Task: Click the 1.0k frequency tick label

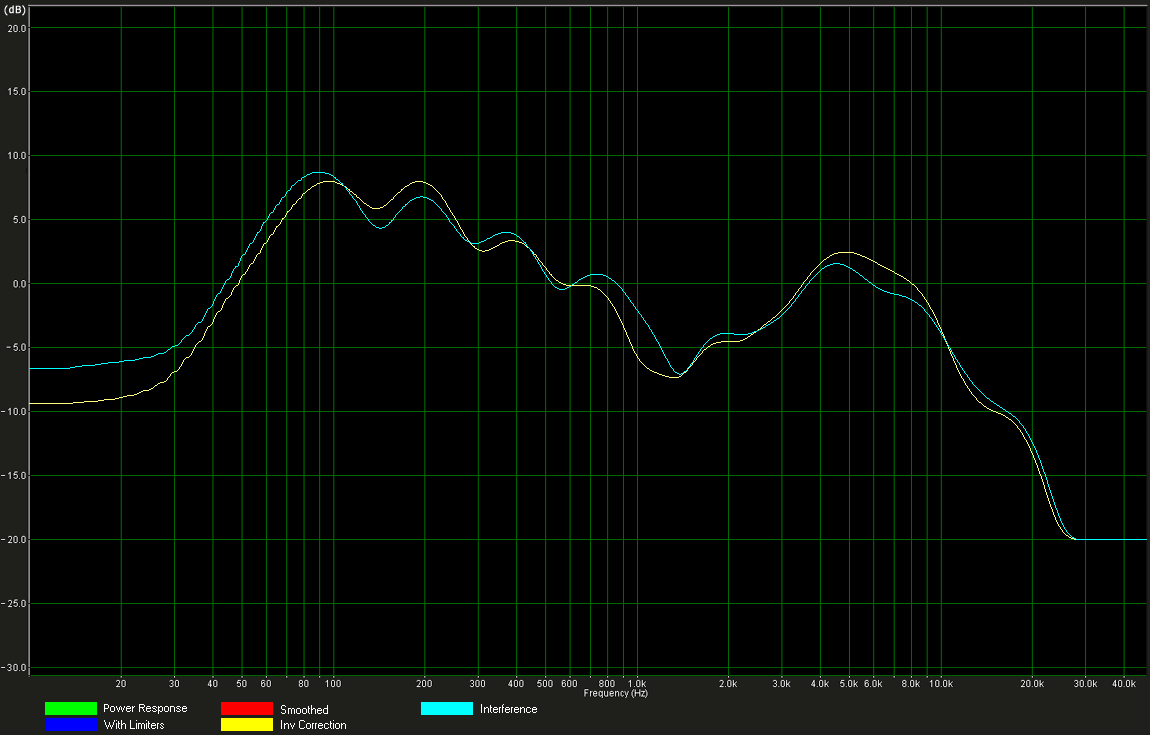Action: (637, 684)
